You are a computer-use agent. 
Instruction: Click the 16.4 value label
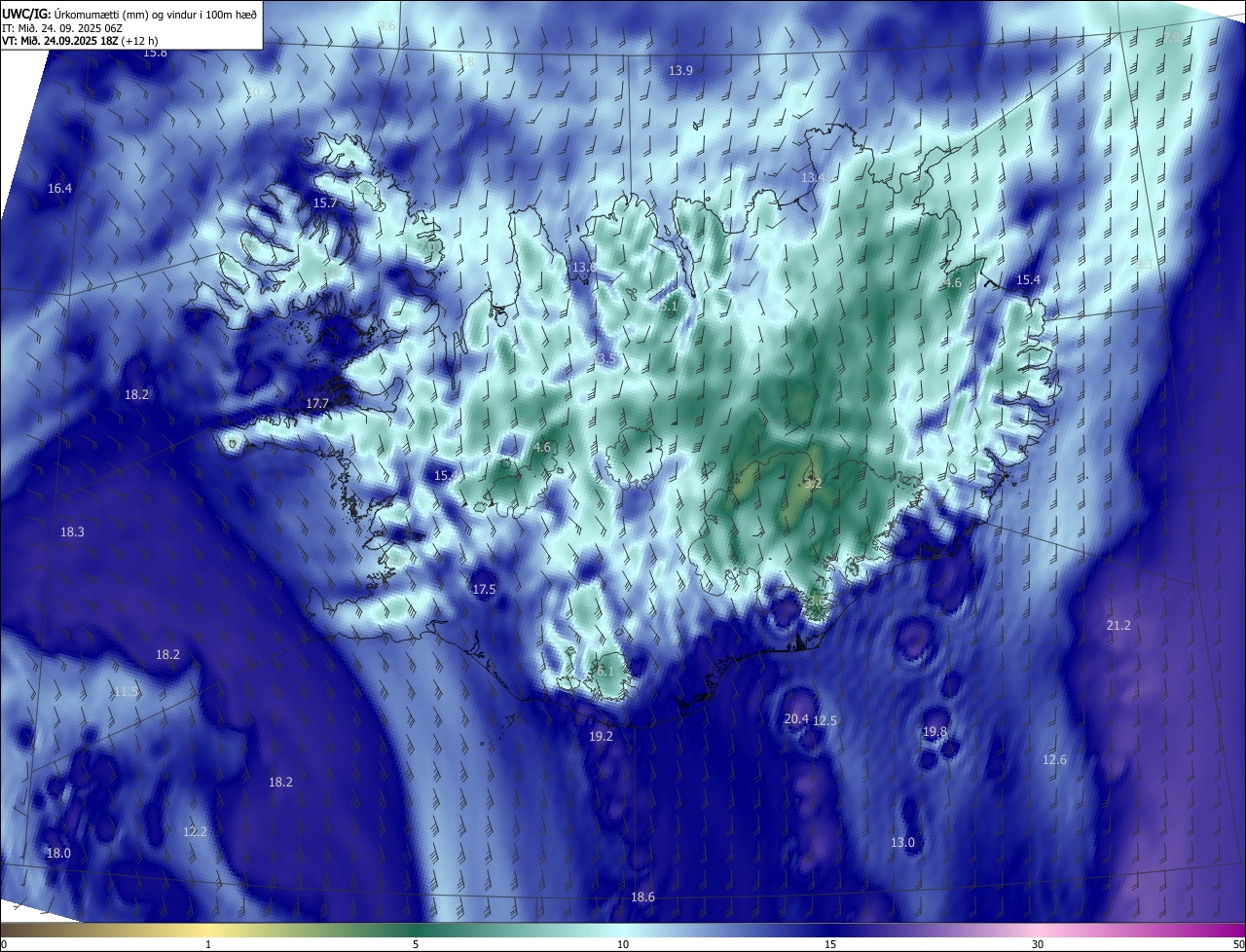click(x=59, y=188)
